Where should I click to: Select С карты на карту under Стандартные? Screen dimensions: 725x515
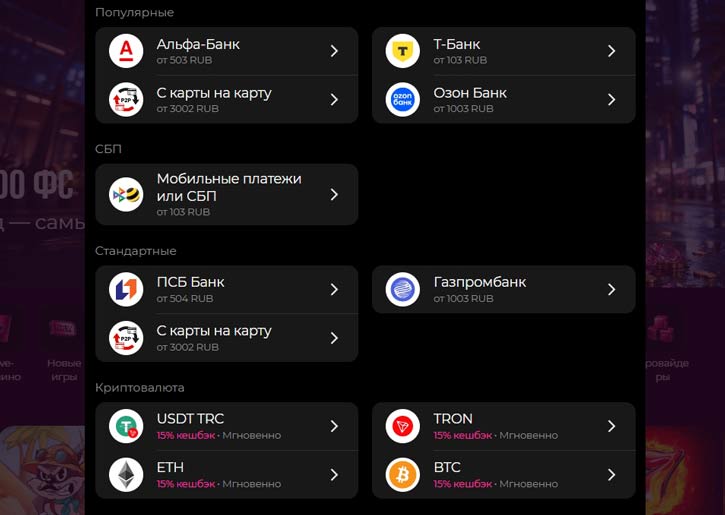(x=227, y=338)
